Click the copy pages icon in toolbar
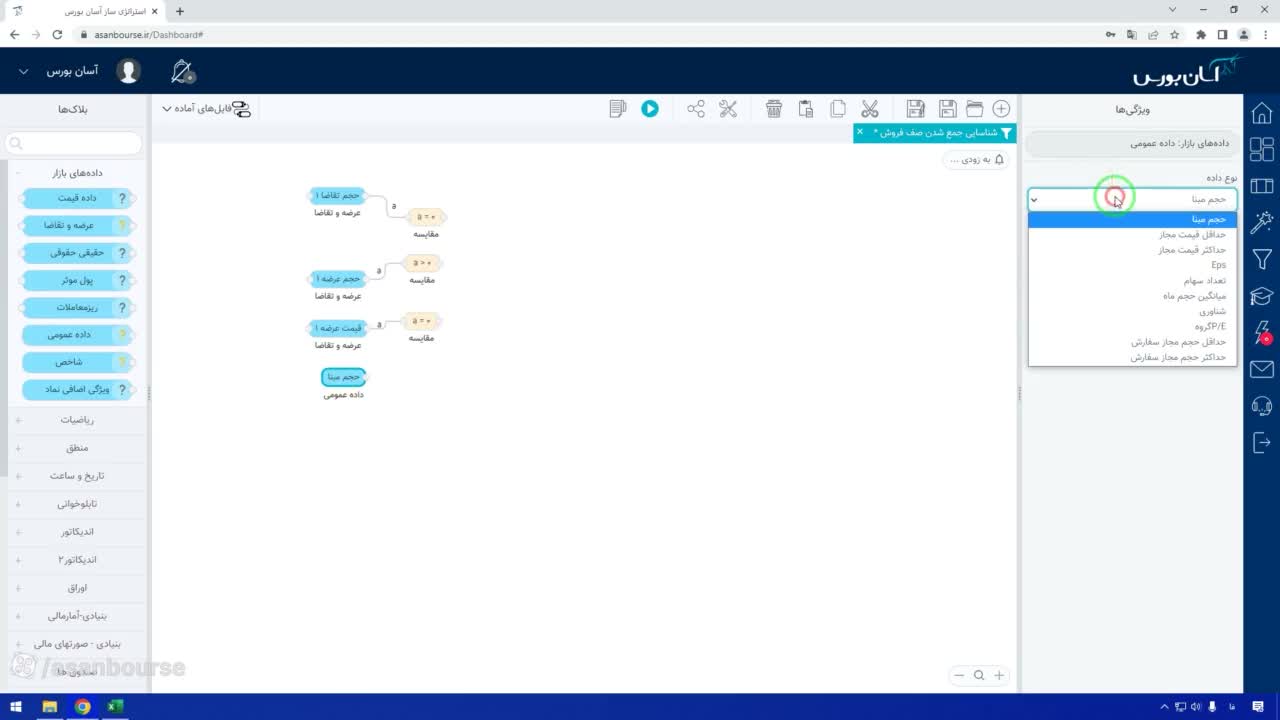The width and height of the screenshot is (1280, 720). [x=838, y=109]
